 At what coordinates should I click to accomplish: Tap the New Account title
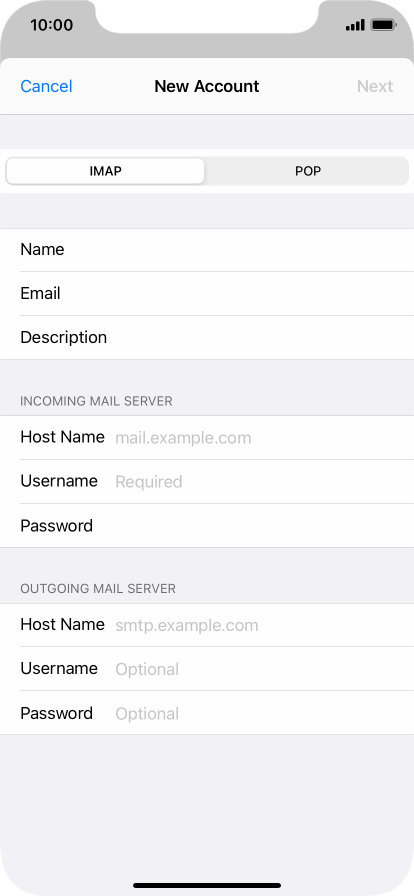[207, 86]
